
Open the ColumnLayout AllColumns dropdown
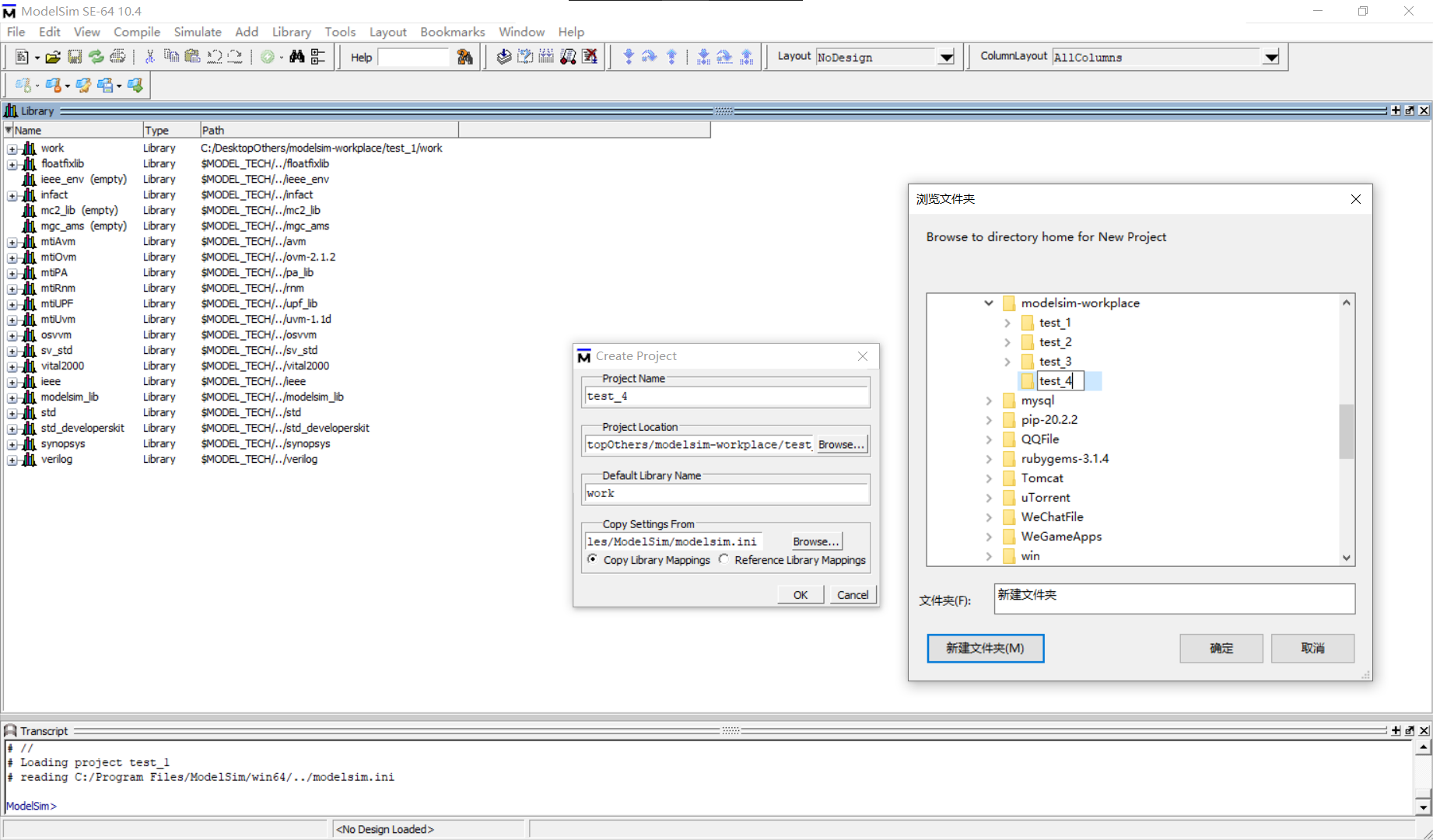click(x=1271, y=57)
